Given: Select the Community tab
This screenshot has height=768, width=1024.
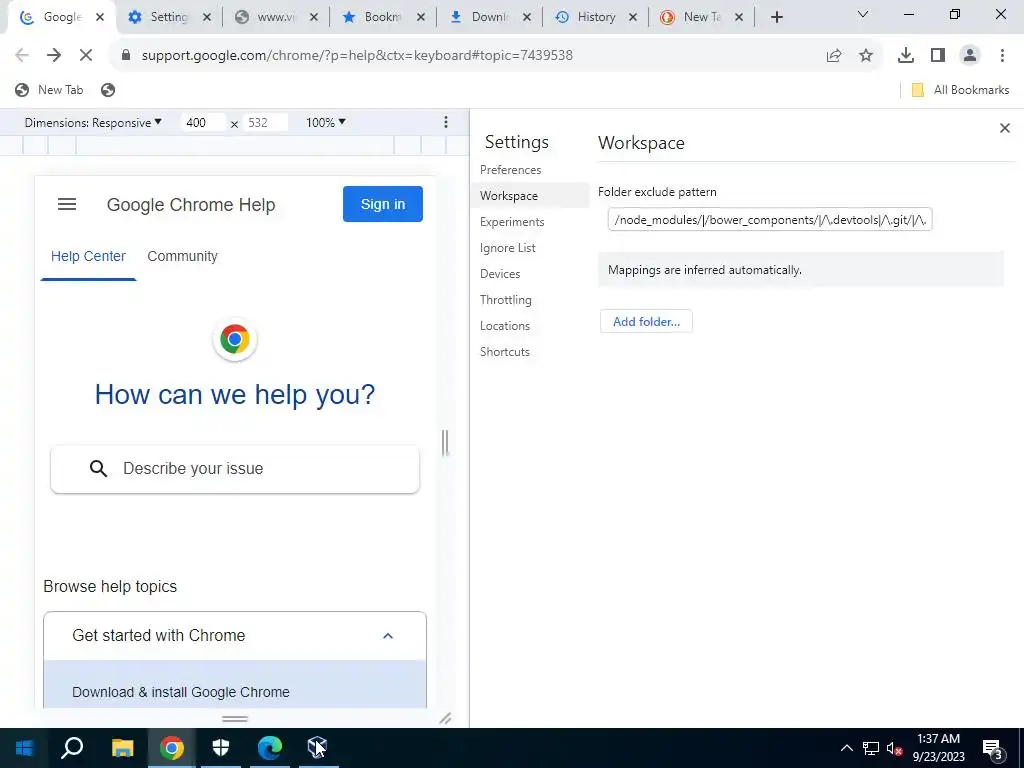Looking at the screenshot, I should (182, 257).
